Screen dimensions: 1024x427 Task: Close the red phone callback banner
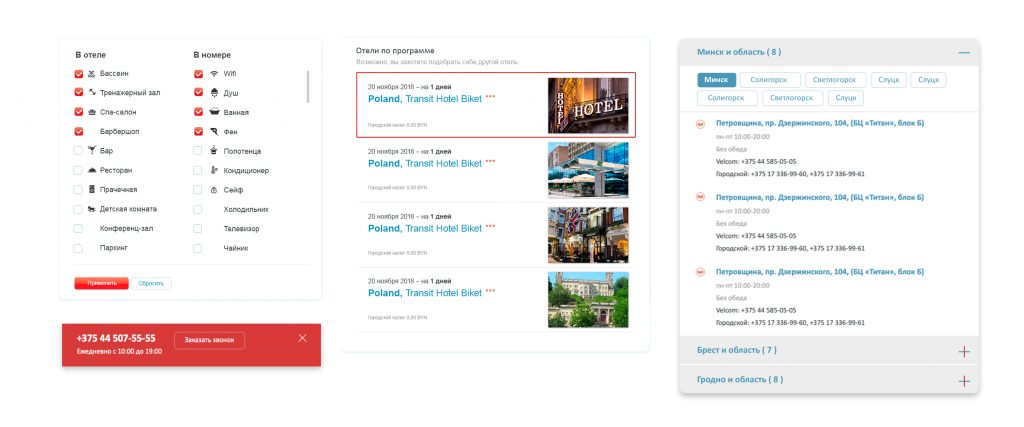pos(303,338)
